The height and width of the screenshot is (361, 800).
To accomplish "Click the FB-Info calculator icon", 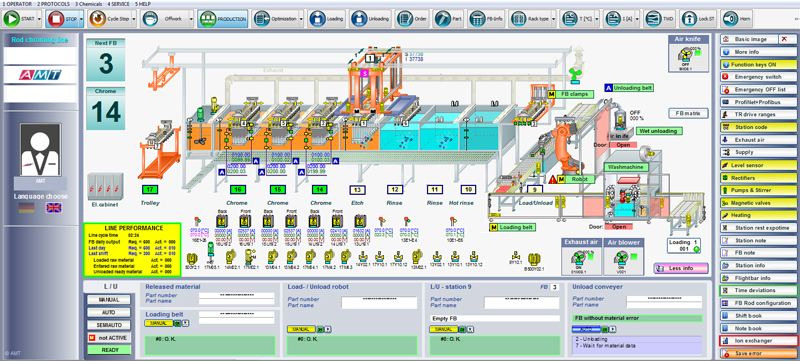I will 477,19.
